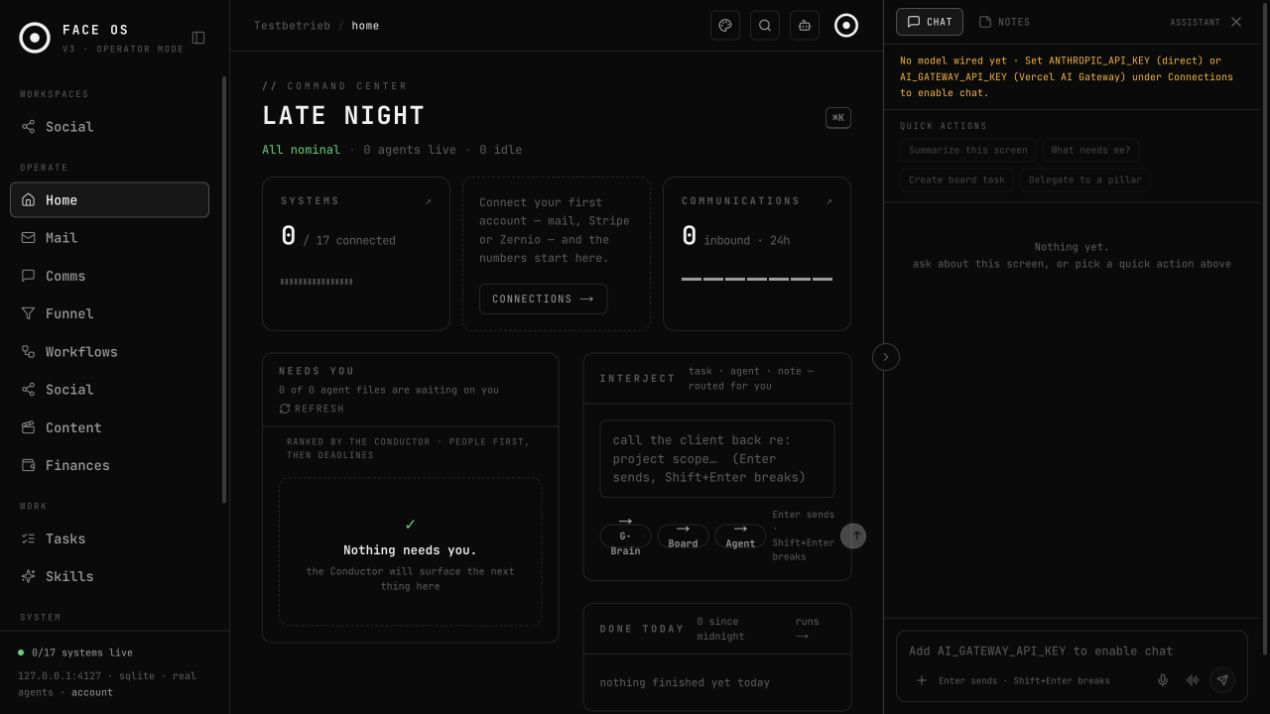1270x714 pixels.
Task: Focus the interject text box
Action: point(717,459)
